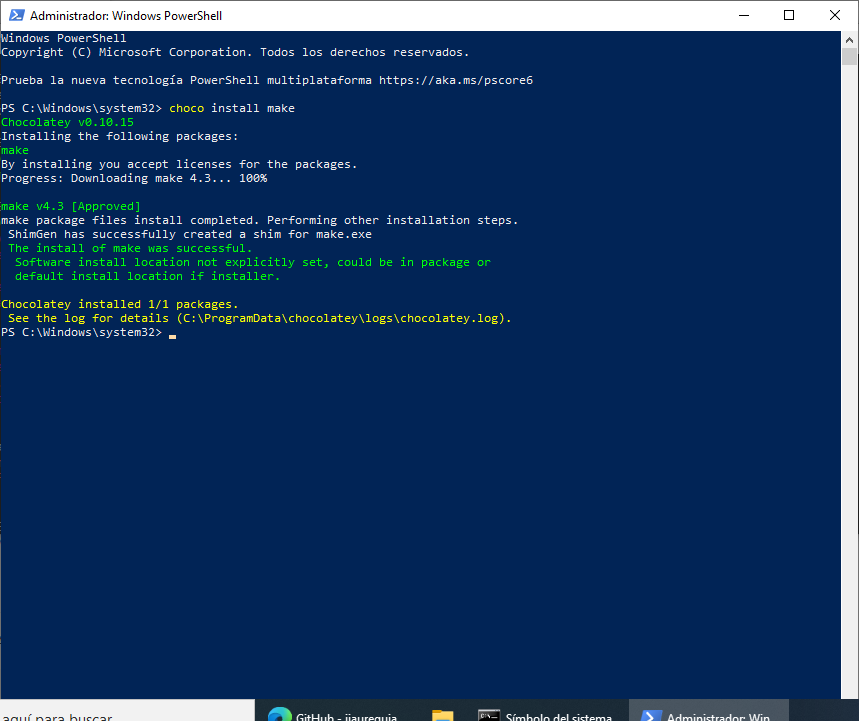Click the 'make v4.3 [Approved]' line
The height and width of the screenshot is (721, 859).
[x=71, y=206]
